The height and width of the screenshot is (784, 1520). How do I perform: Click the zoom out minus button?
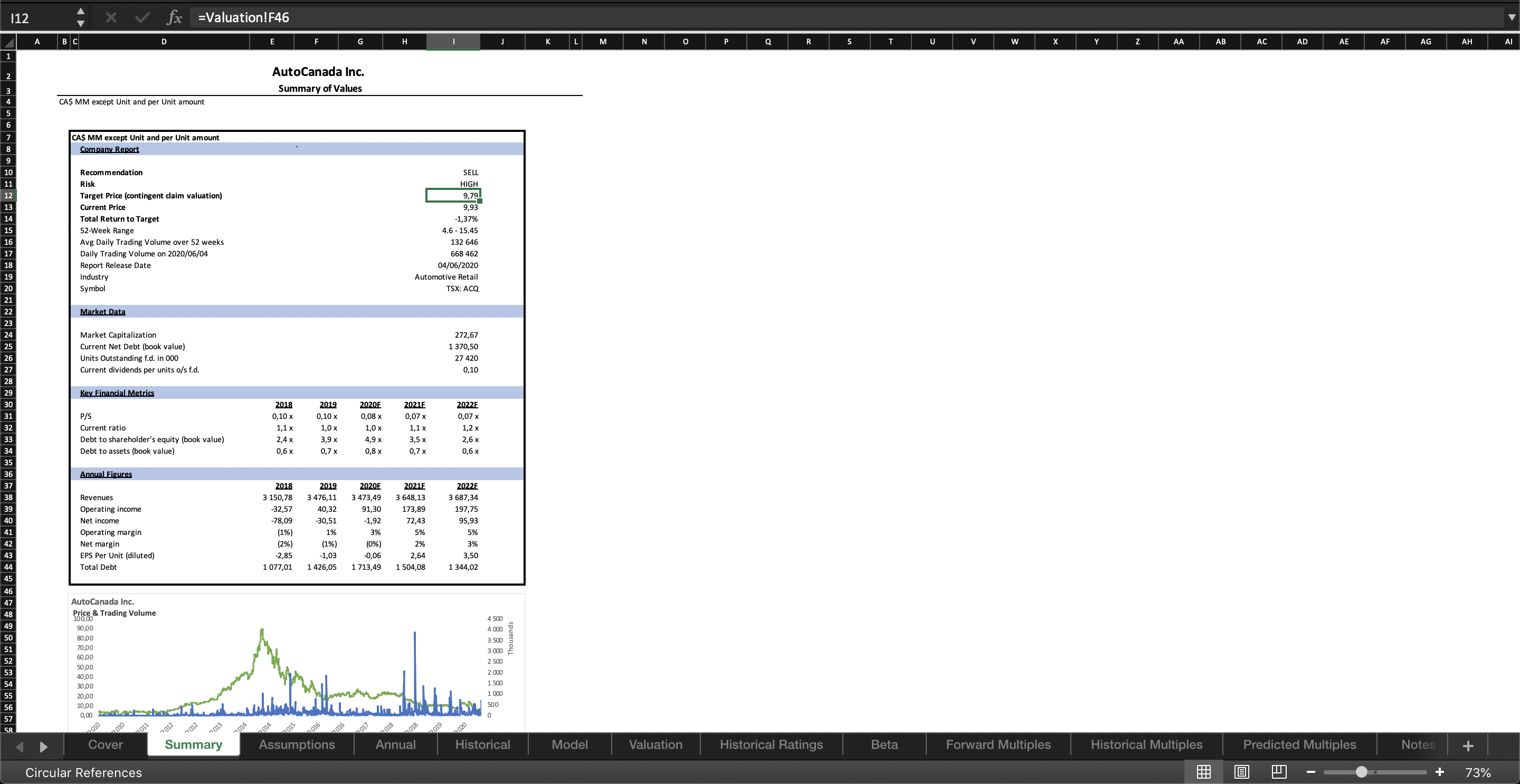point(1311,772)
